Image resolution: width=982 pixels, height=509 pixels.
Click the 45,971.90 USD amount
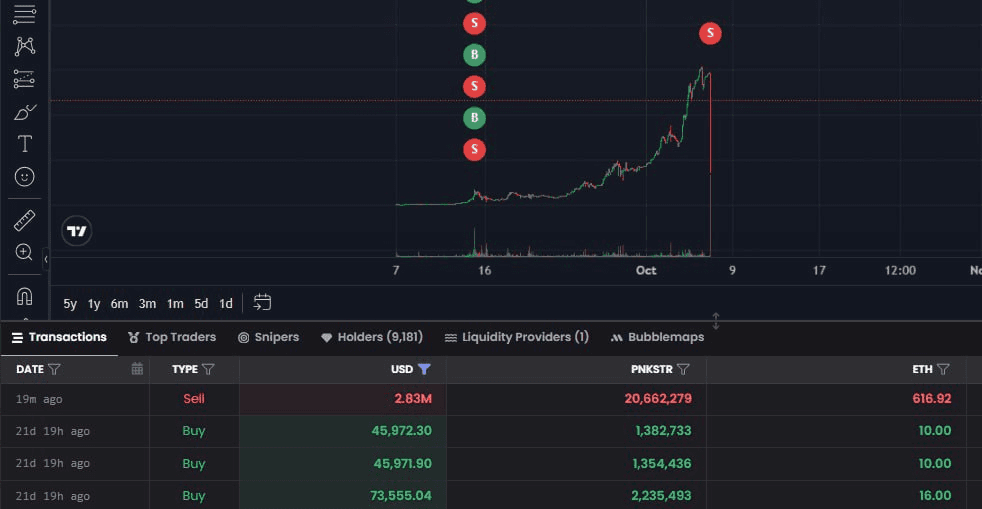tap(402, 464)
